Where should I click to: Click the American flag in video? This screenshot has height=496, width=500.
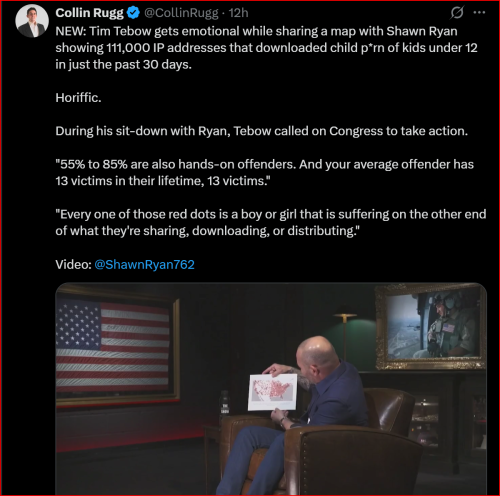[x=115, y=345]
